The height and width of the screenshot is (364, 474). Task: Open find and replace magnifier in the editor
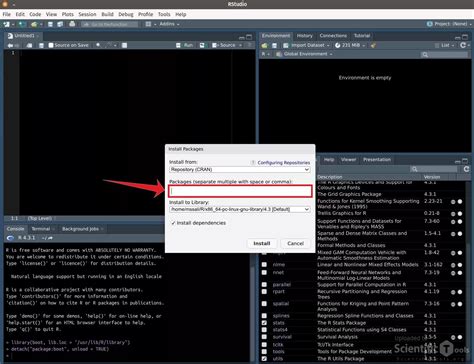98,45
